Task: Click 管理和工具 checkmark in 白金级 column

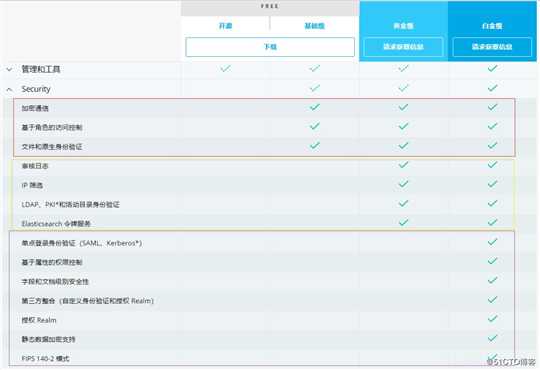Action: click(492, 68)
